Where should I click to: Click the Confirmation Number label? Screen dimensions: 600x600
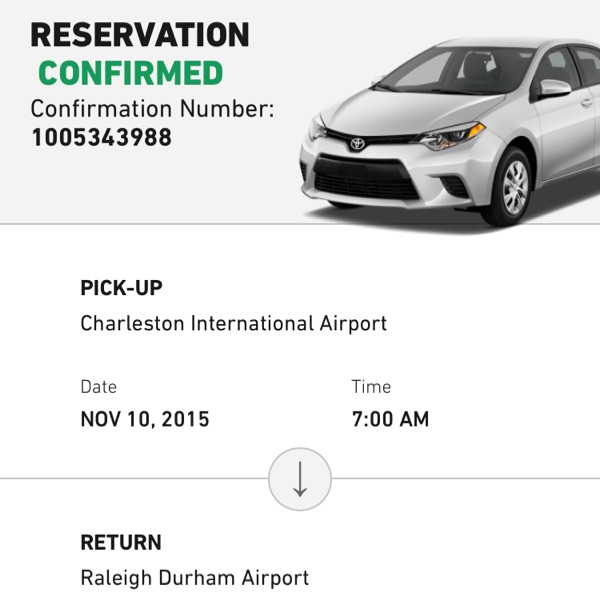(152, 109)
